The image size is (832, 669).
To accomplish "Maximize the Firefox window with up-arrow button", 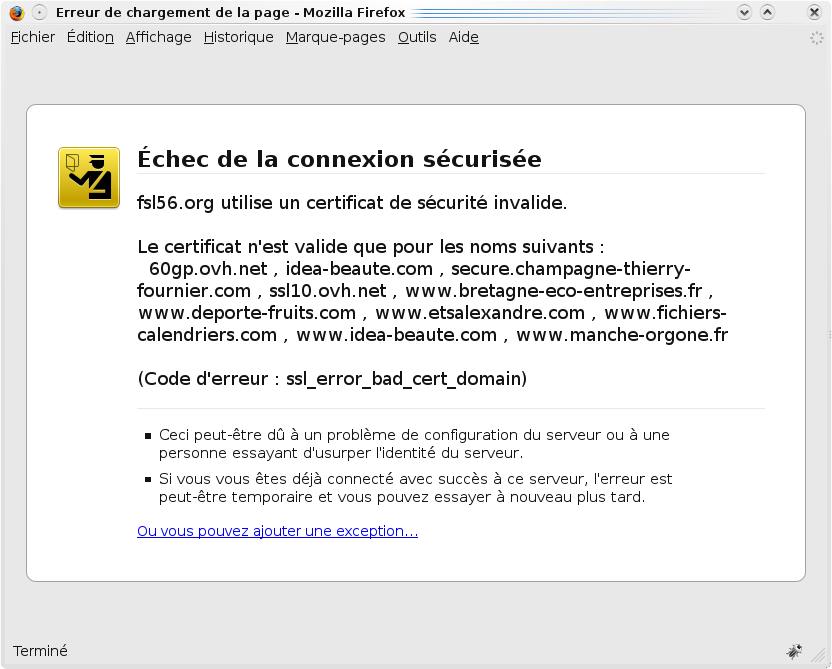I will (x=767, y=12).
